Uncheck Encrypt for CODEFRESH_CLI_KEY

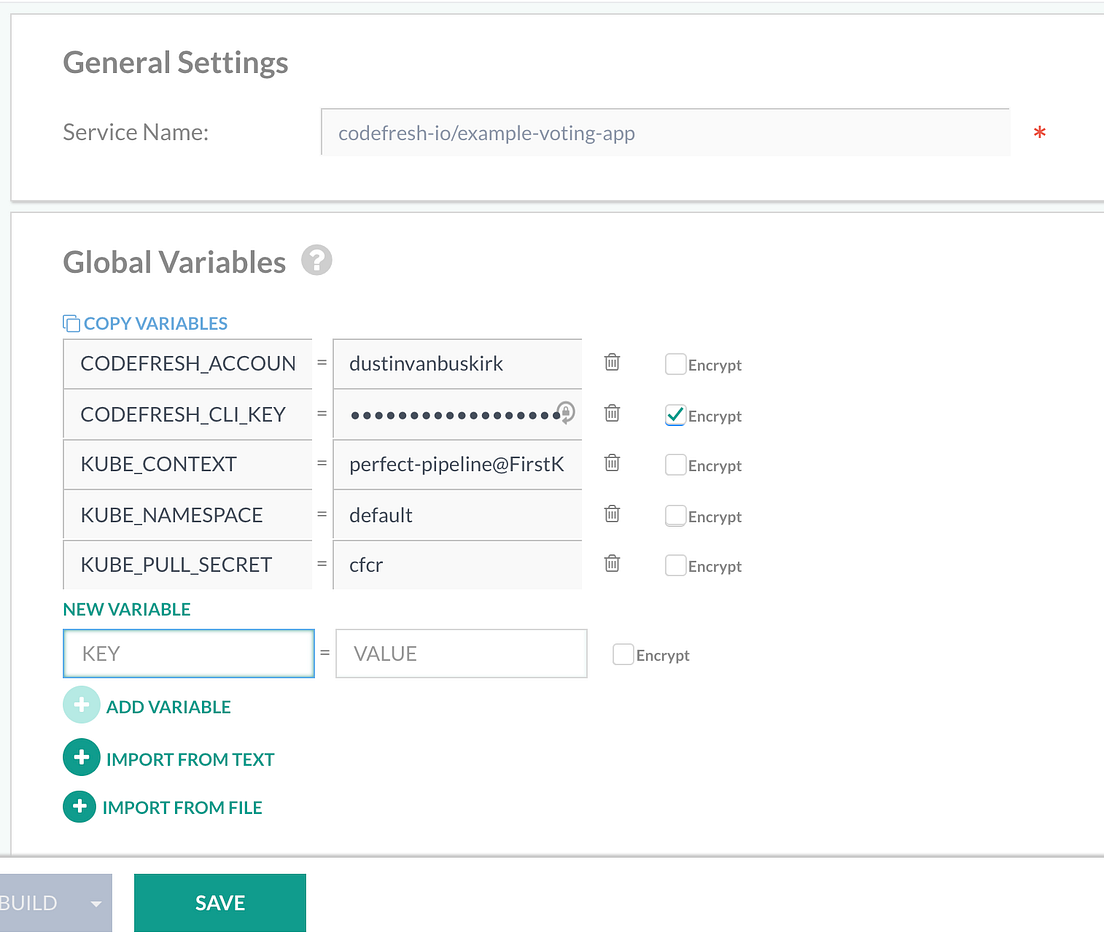point(675,415)
